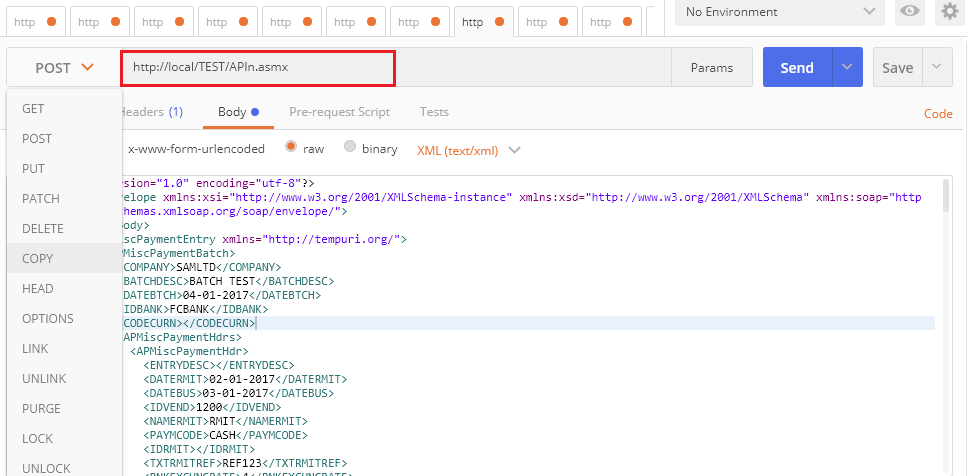
Task: Click the empty ENTRYDESC line
Action: coord(219,365)
